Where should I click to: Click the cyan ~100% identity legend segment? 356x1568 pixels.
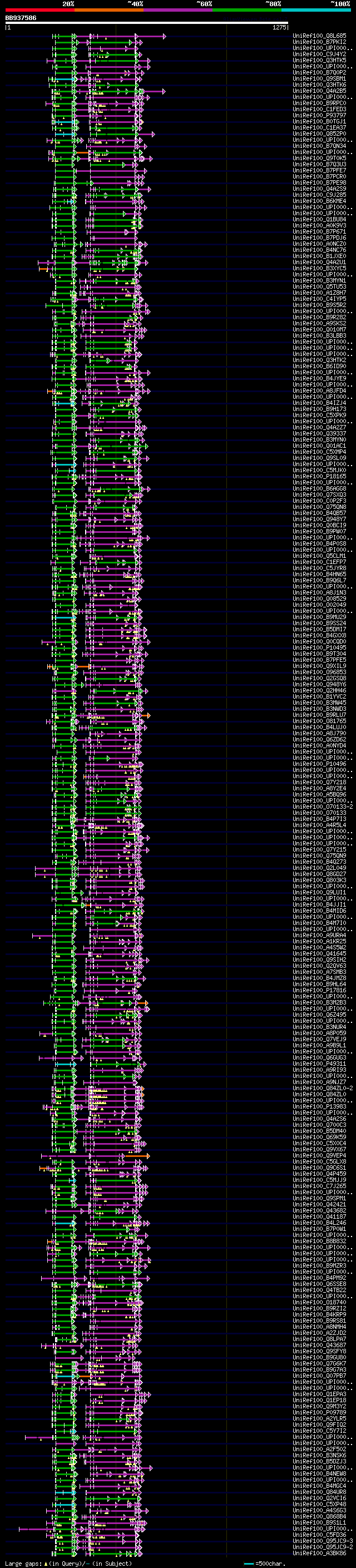tap(317, 10)
